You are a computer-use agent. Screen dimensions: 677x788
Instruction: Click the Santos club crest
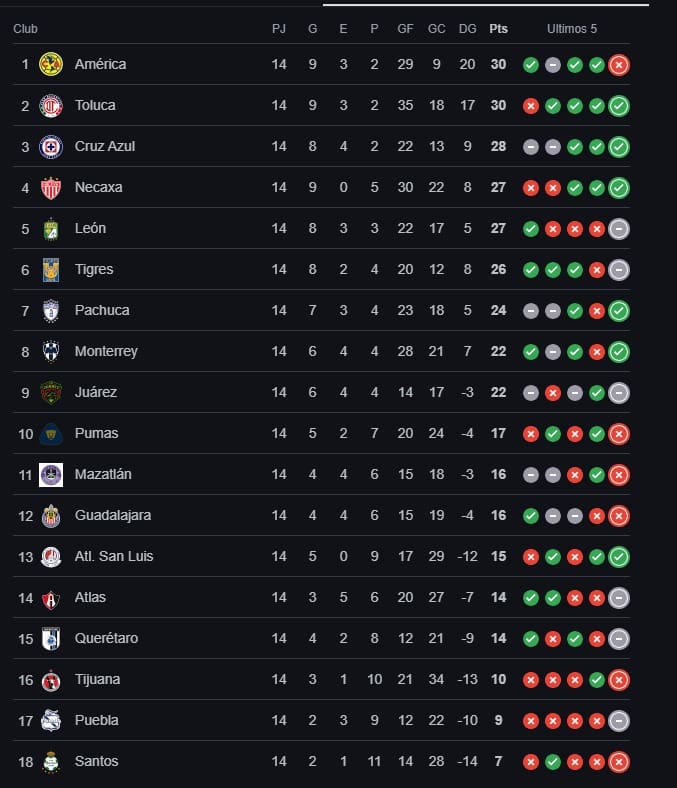point(51,762)
